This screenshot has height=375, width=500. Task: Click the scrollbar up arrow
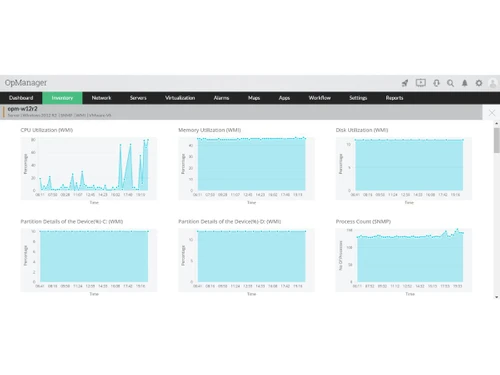tap(497, 124)
